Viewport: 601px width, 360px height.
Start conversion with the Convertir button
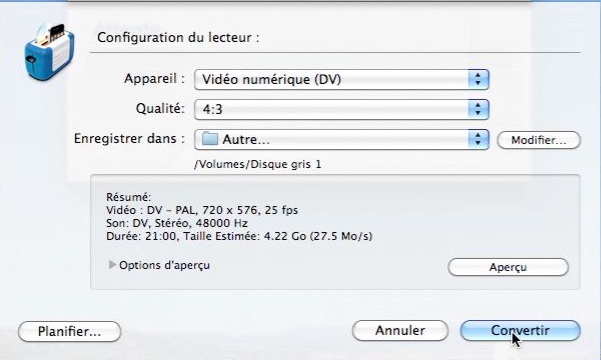click(x=520, y=330)
